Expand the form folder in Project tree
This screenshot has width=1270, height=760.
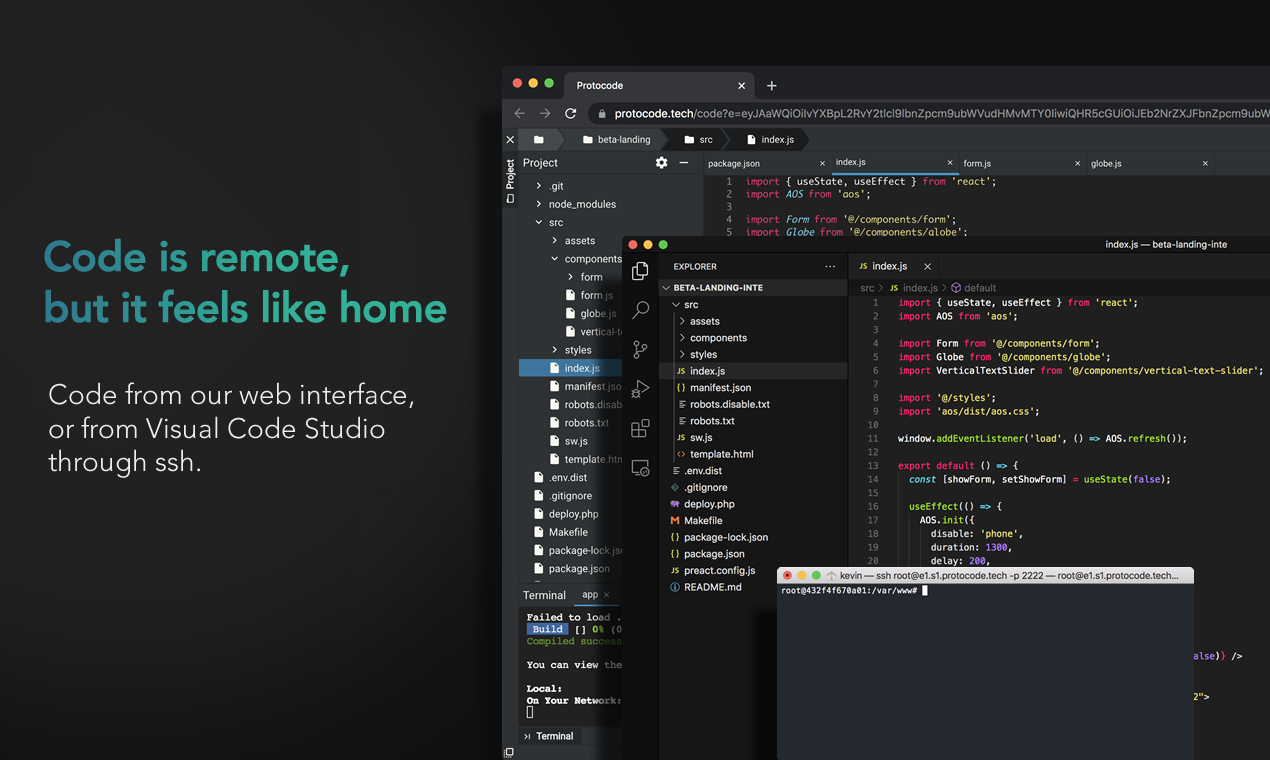571,277
